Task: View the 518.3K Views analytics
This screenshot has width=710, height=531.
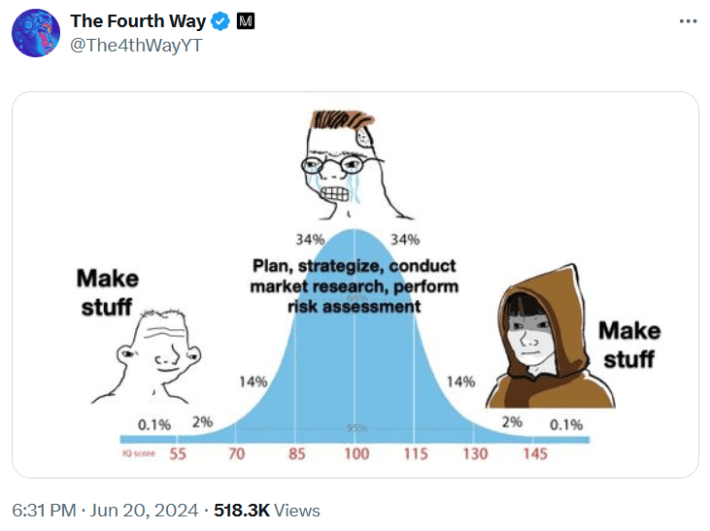Action: (x=266, y=510)
